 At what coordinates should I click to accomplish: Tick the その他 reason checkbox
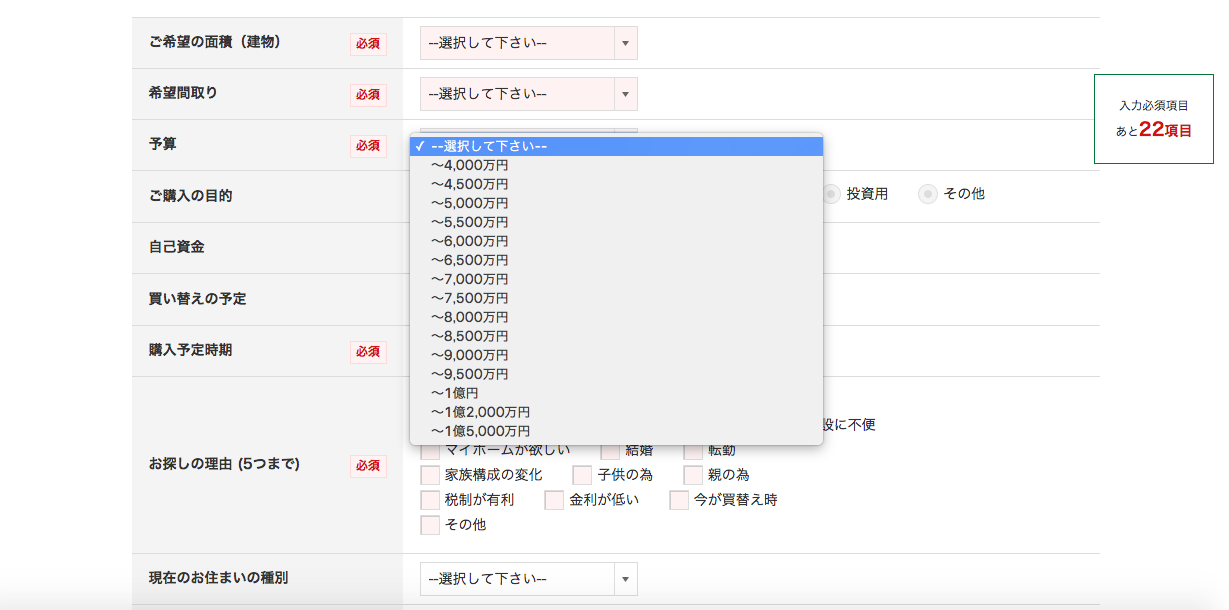(431, 525)
